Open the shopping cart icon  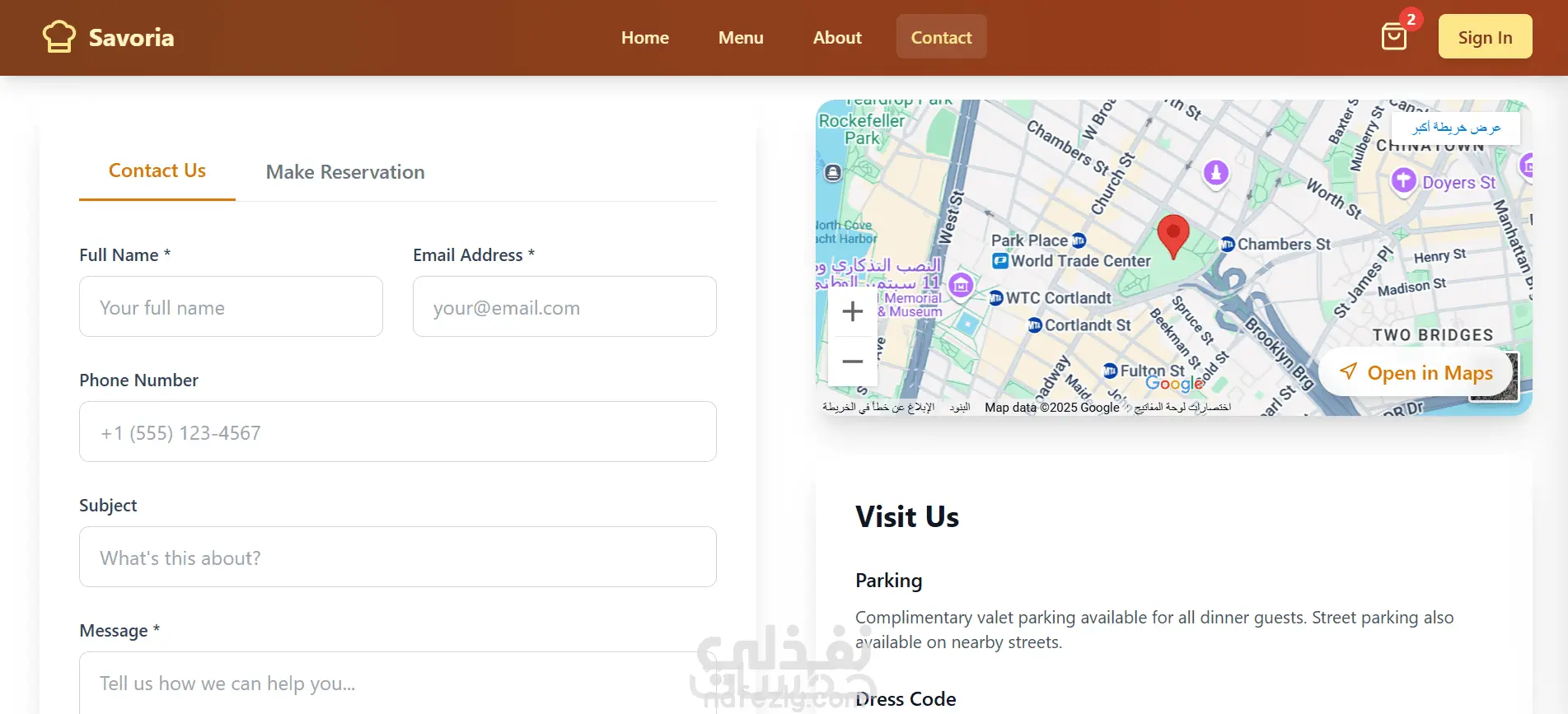click(x=1394, y=37)
